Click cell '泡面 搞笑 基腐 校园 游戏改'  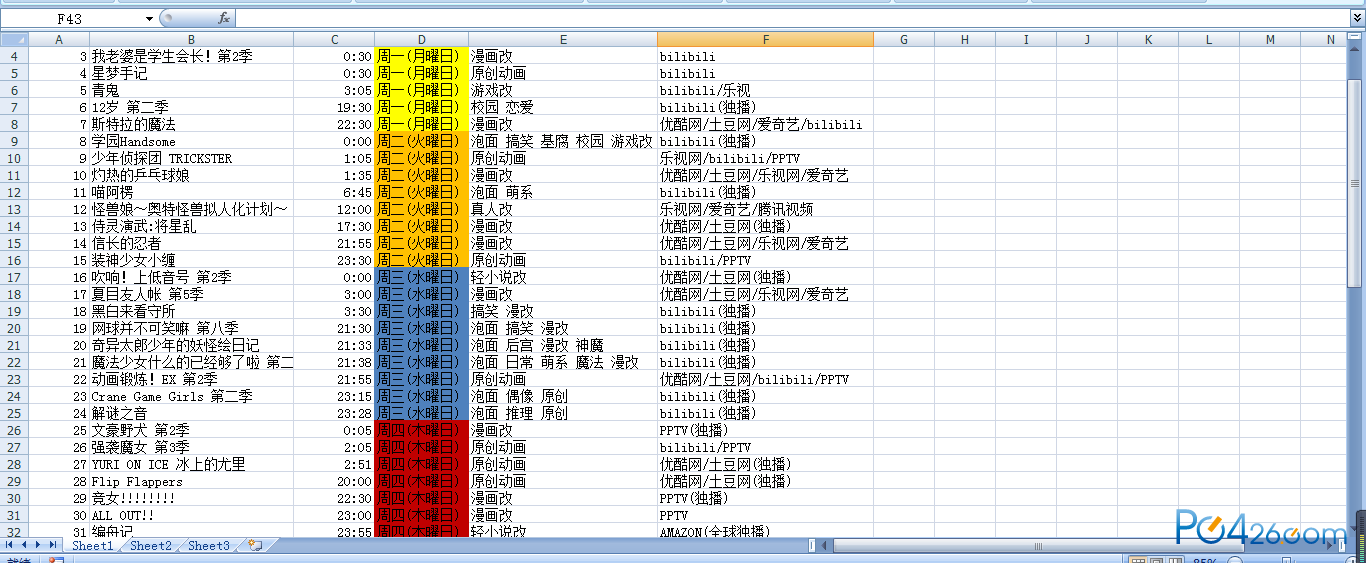point(563,142)
